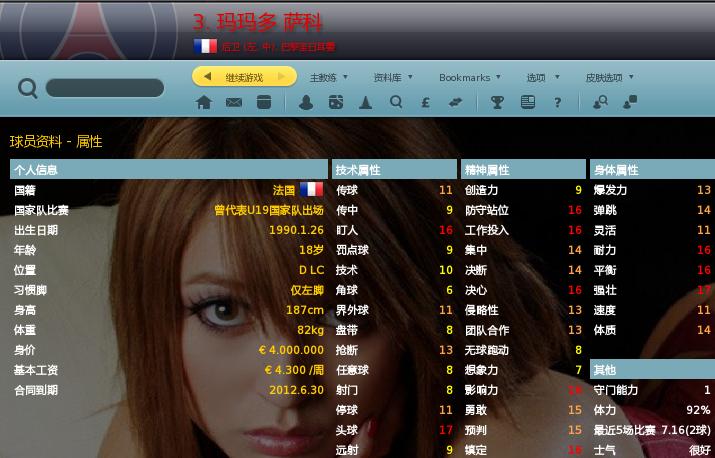Click the large search magnifier beside the search field
Viewport: 715px width, 458px height.
tap(28, 88)
